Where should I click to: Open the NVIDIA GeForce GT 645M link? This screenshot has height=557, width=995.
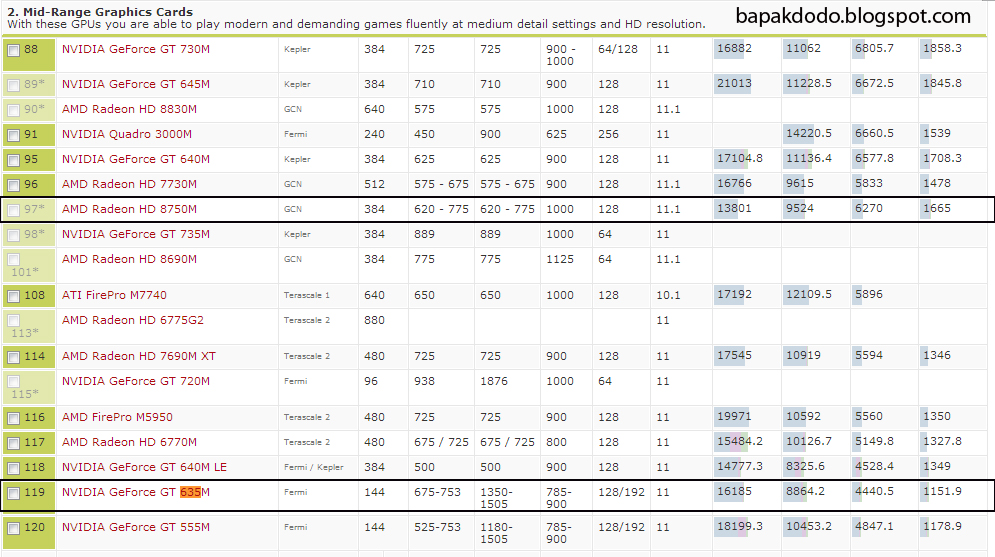click(x=136, y=84)
